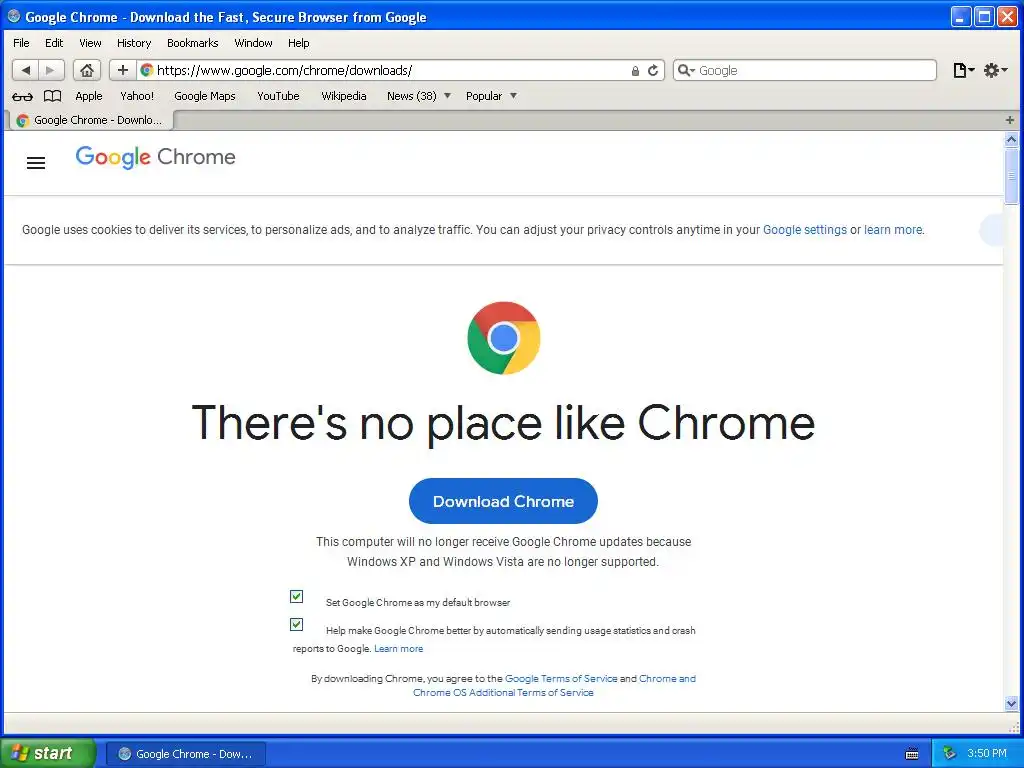The height and width of the screenshot is (768, 1024).
Task: Open the page menu icon
Action: pos(963,70)
